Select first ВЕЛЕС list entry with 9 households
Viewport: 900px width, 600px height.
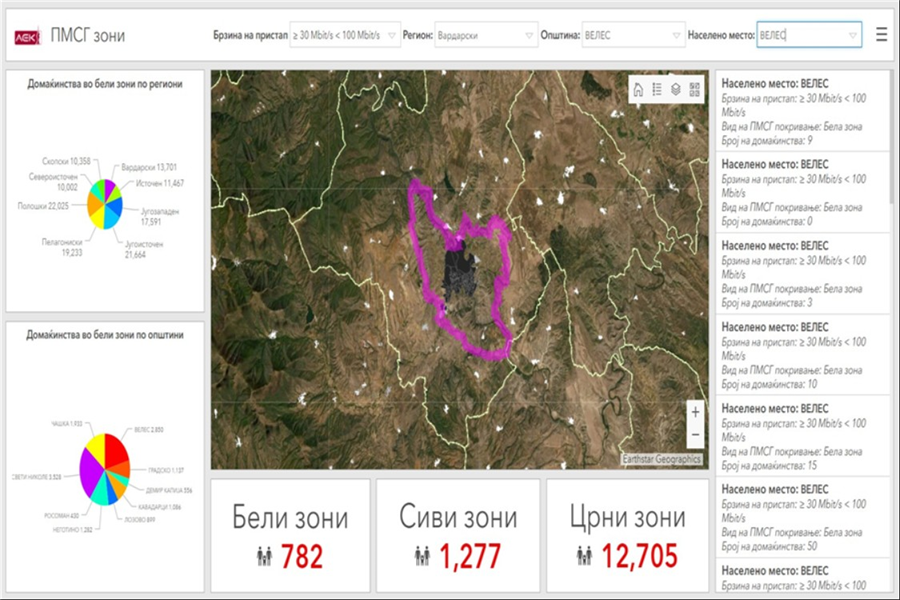click(x=802, y=111)
